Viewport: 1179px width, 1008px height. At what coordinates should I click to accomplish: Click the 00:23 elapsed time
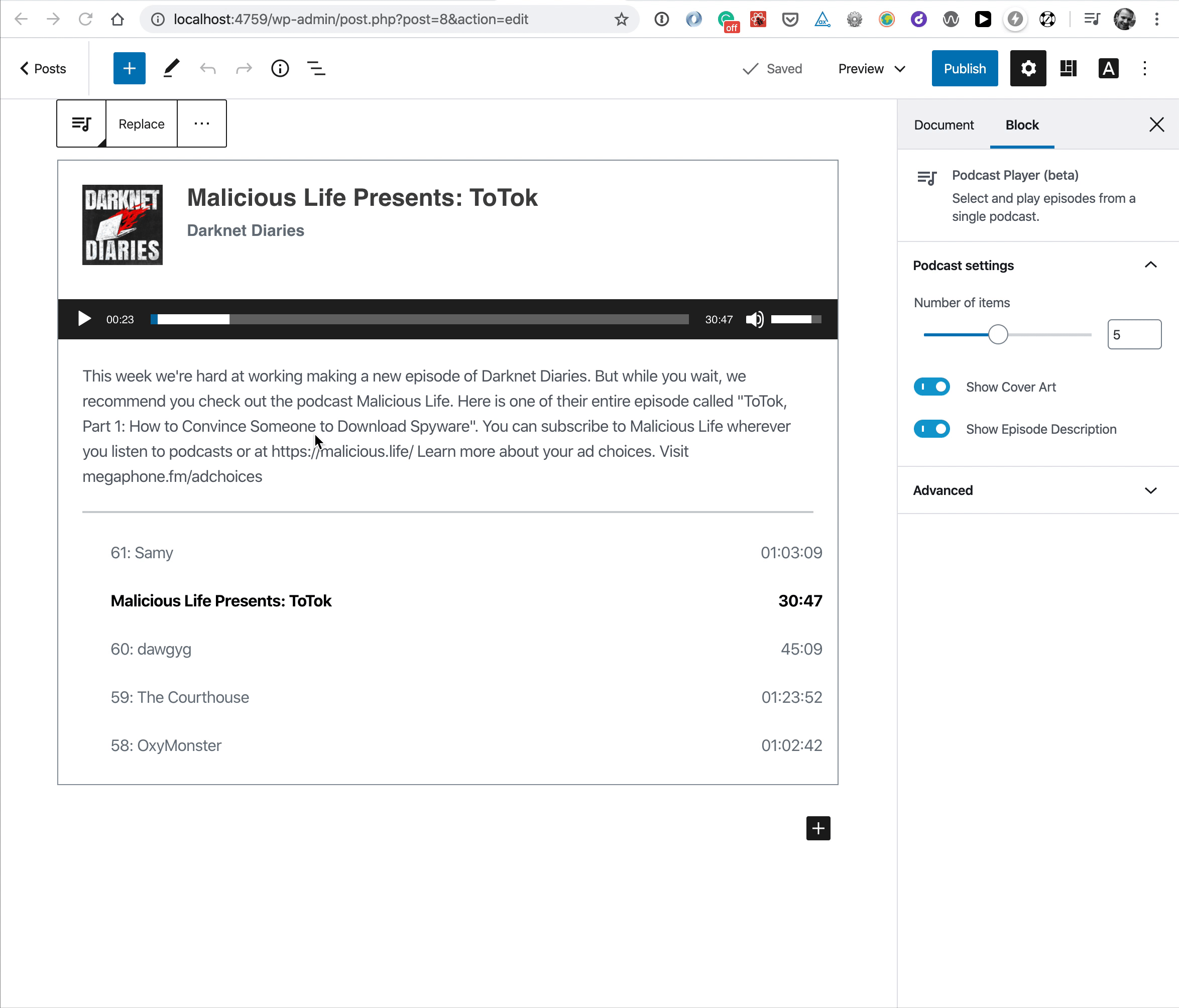120,320
